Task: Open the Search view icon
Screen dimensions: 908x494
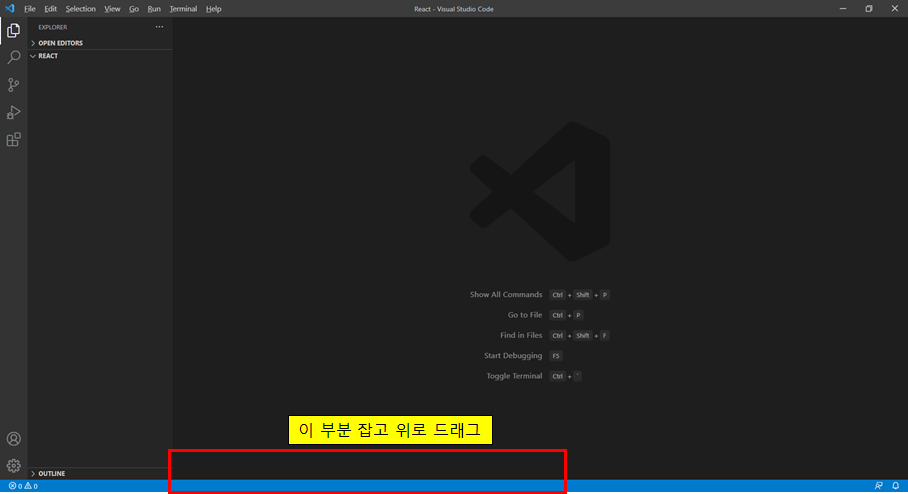Action: [x=13, y=57]
